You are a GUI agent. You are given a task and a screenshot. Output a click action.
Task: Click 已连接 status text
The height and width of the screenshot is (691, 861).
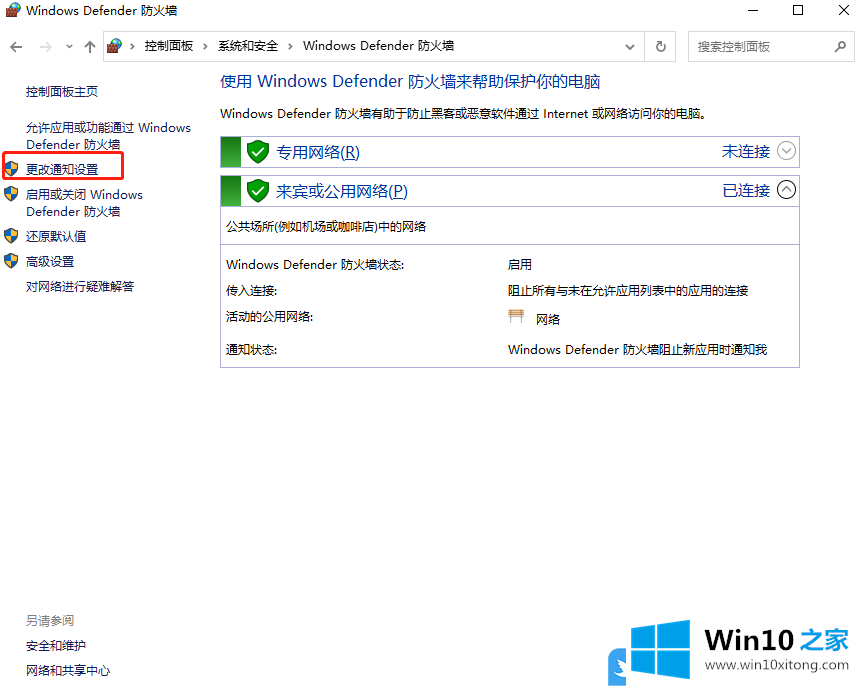click(x=746, y=190)
